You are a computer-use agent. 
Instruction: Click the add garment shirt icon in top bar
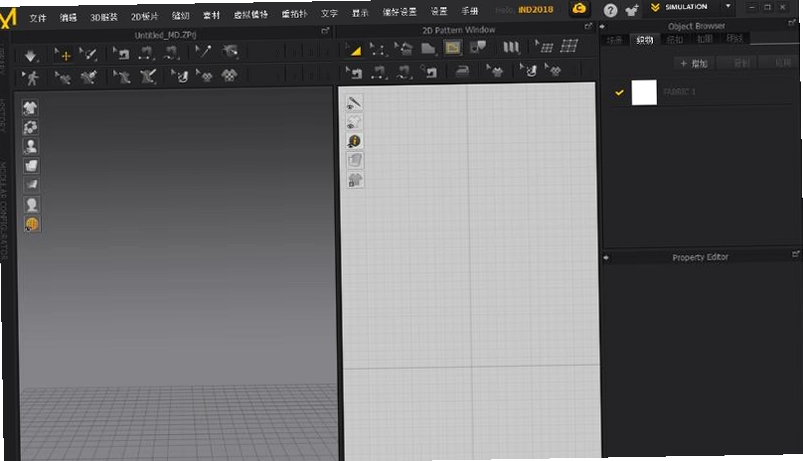[632, 10]
